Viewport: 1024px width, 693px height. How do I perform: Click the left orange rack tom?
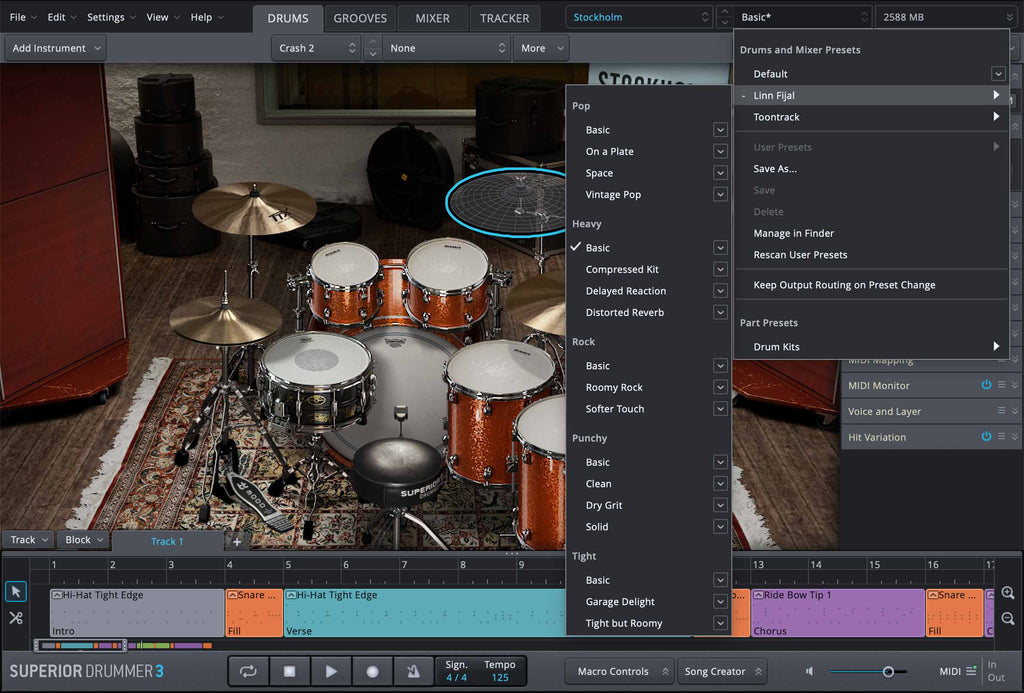pos(345,281)
